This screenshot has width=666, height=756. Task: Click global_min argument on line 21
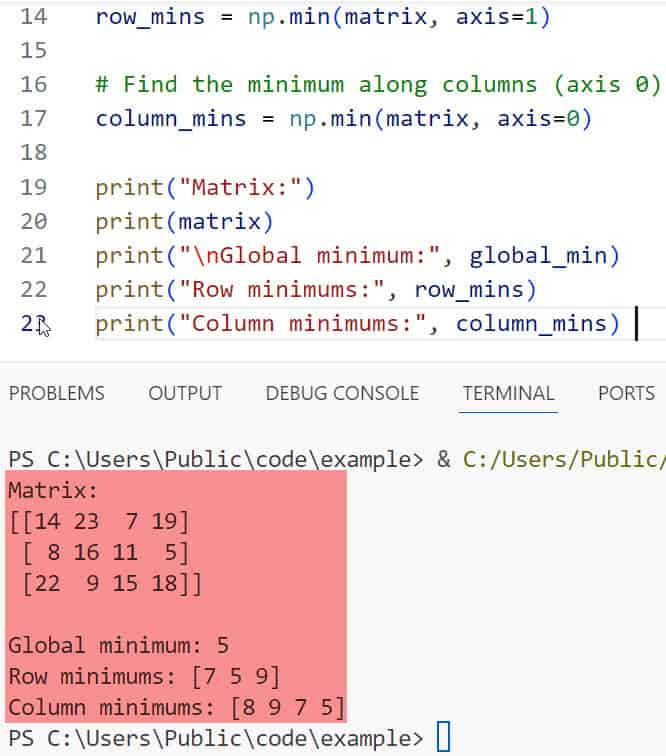pos(537,255)
